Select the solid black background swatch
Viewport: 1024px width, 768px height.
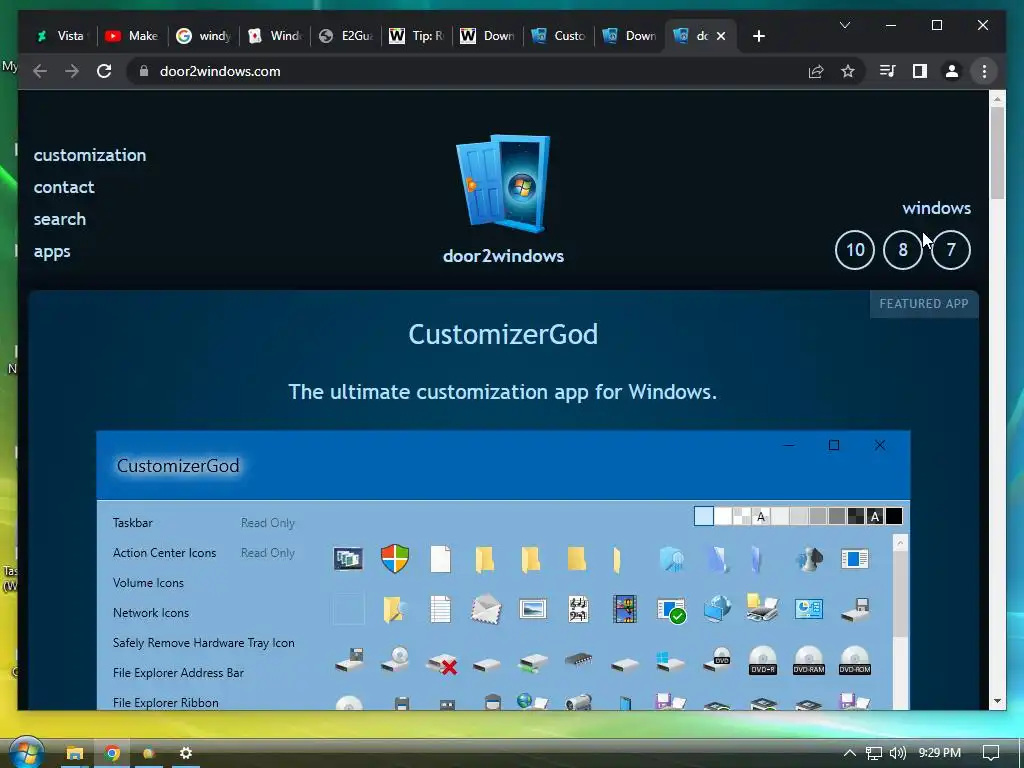894,516
